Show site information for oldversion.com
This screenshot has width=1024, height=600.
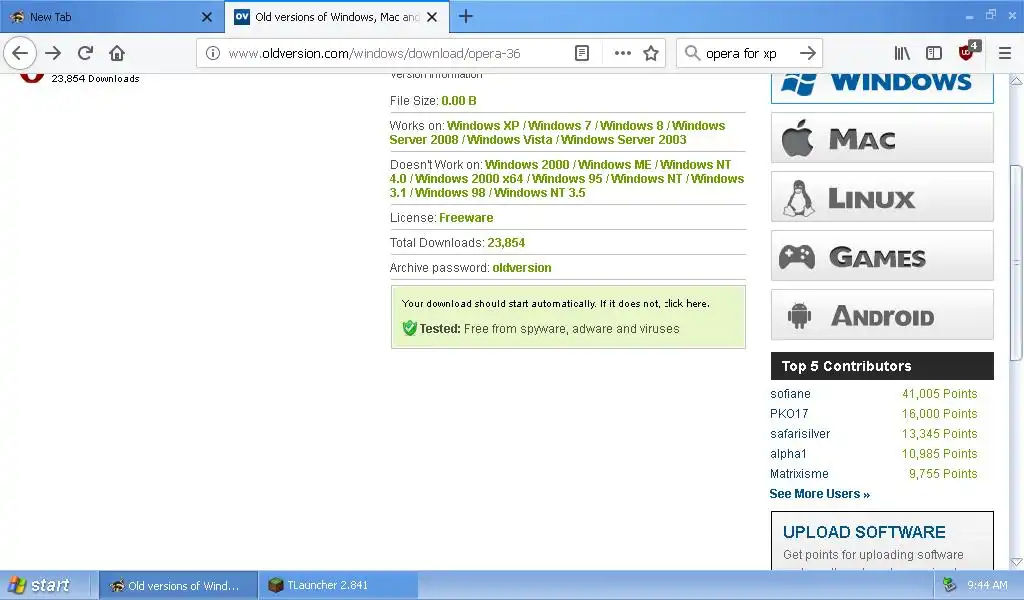pyautogui.click(x=212, y=54)
